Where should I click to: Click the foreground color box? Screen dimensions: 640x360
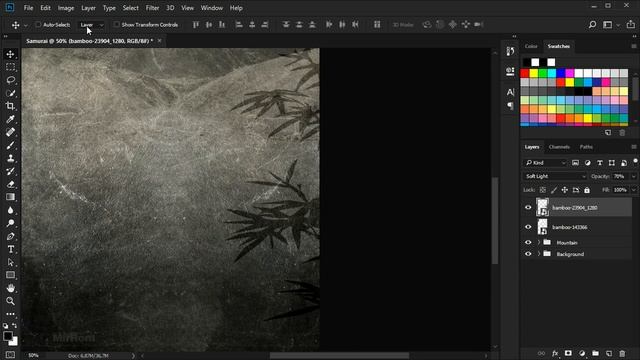[x=8, y=336]
